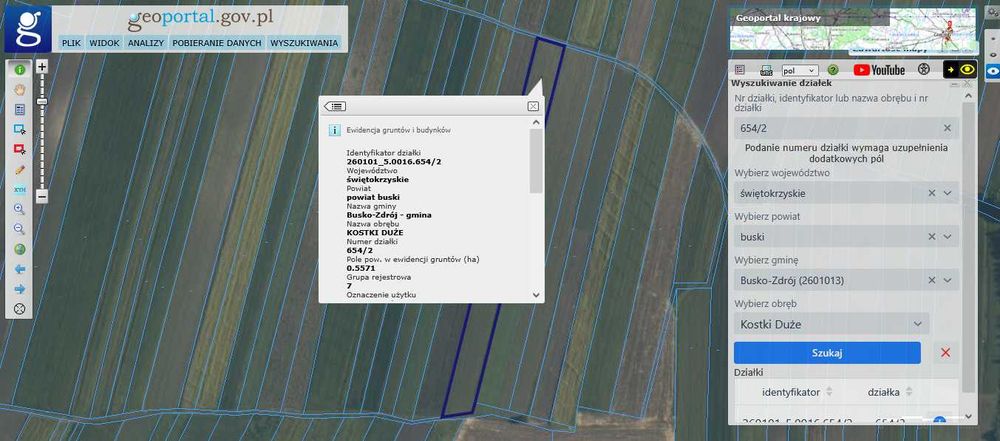
Task: Click the zoom slider plus button
Action: (x=42, y=66)
